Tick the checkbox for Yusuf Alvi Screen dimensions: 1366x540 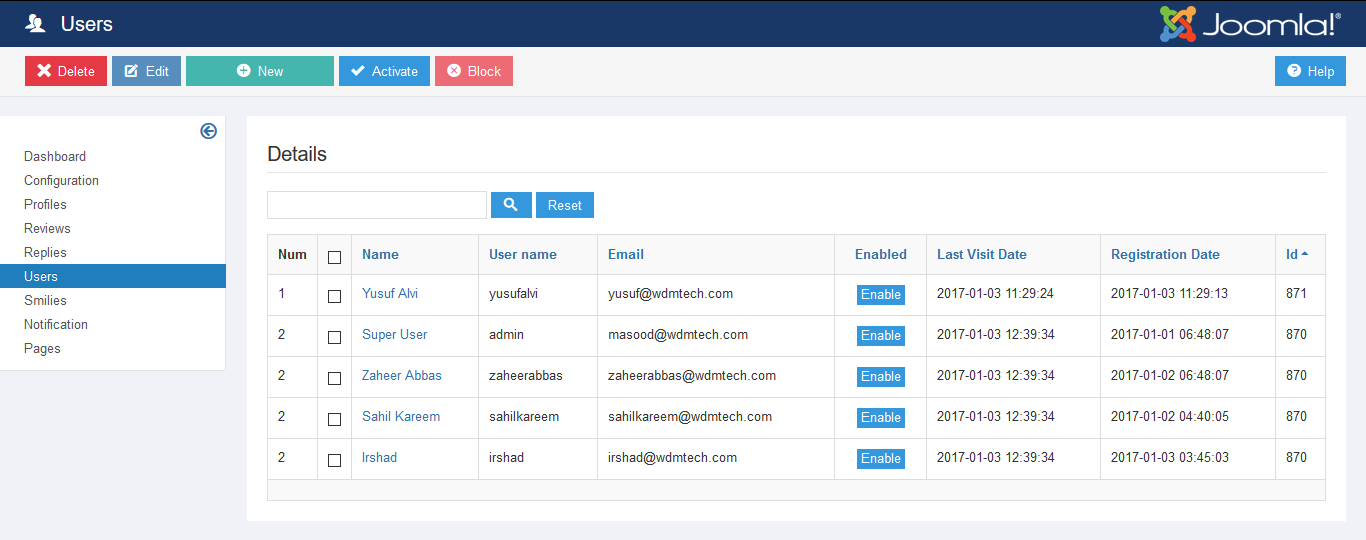[x=334, y=296]
